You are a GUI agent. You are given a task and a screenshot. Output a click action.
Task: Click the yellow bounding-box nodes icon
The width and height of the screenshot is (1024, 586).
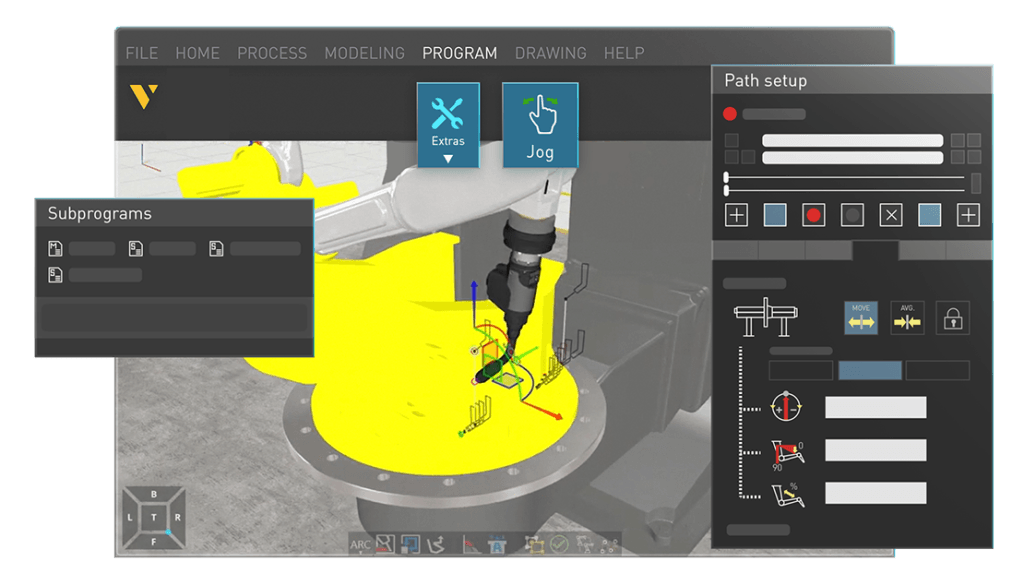[x=534, y=544]
